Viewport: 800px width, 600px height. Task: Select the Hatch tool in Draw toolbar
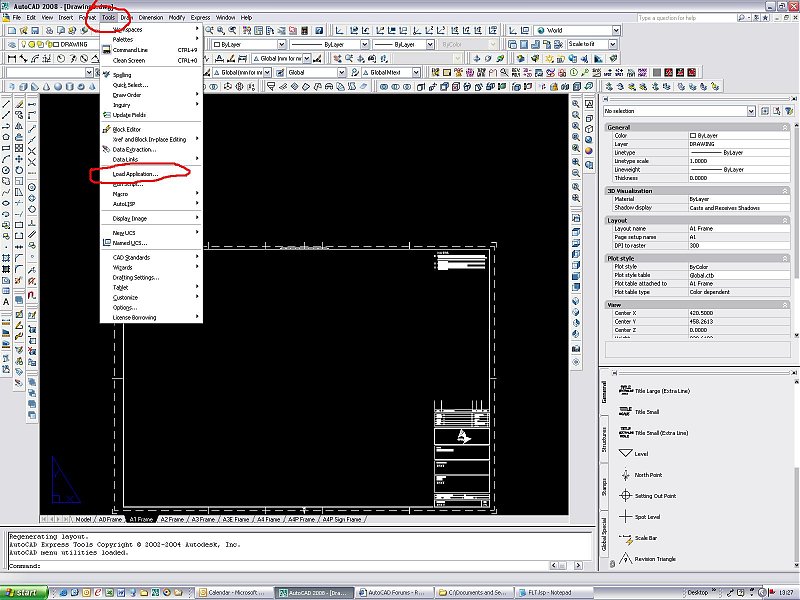[6, 258]
